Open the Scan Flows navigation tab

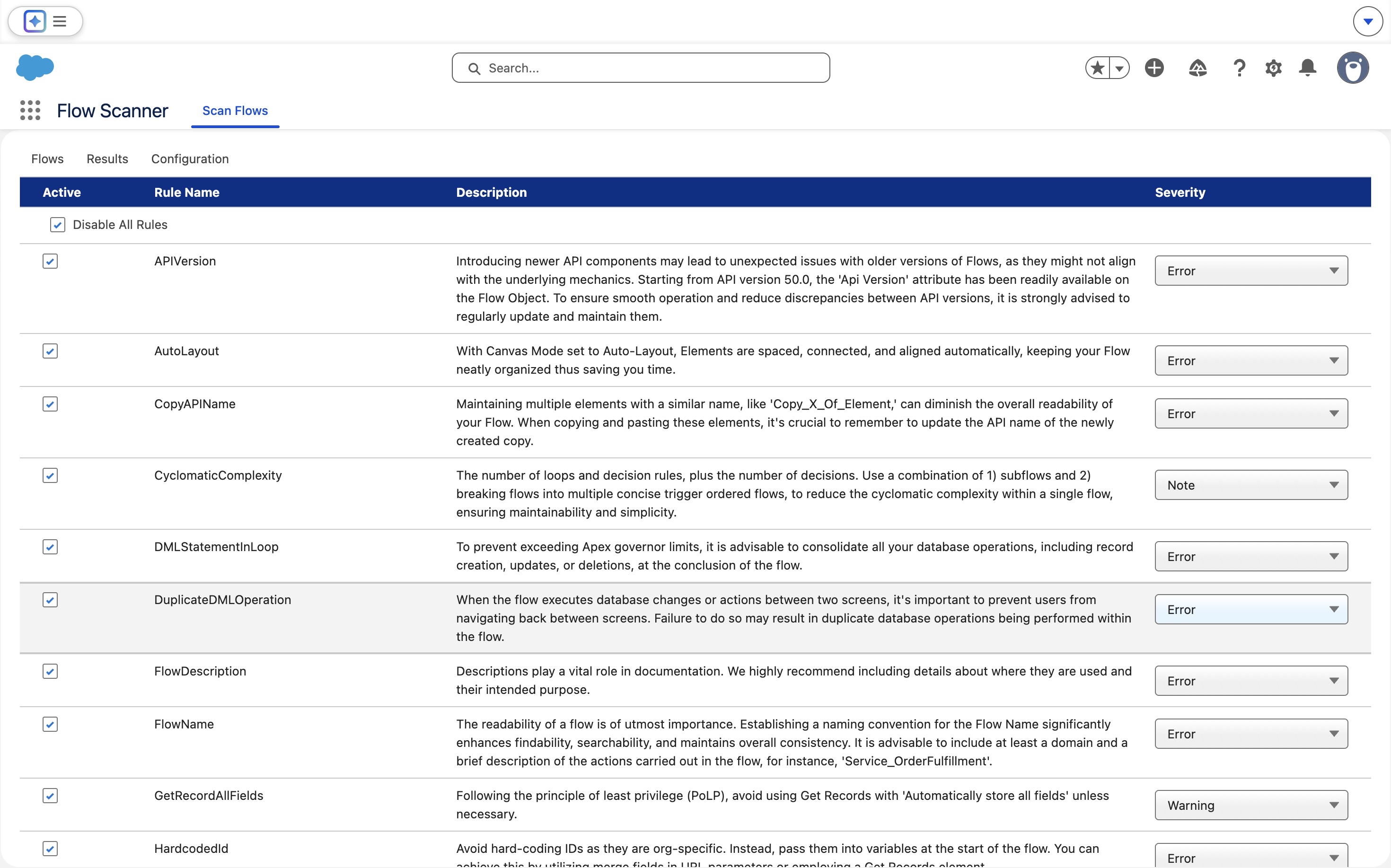(x=235, y=111)
